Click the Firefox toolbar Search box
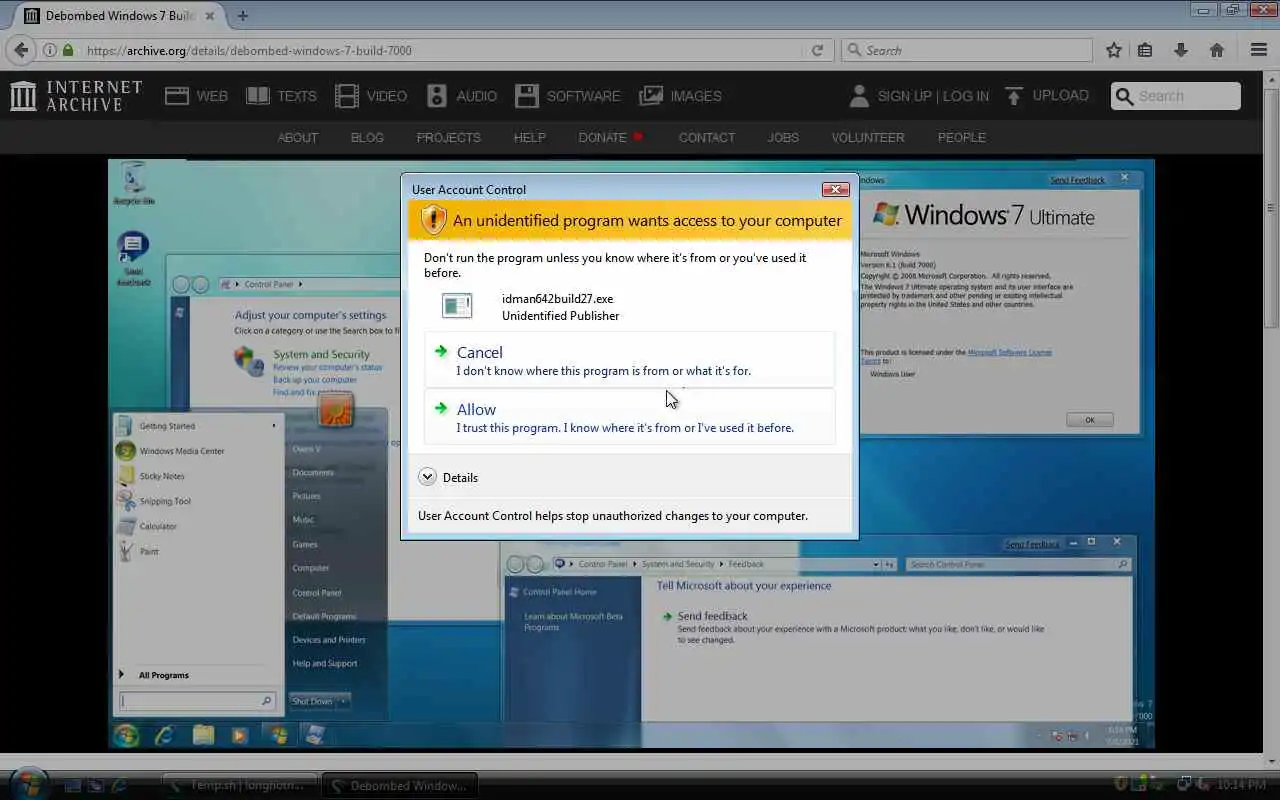 966,50
